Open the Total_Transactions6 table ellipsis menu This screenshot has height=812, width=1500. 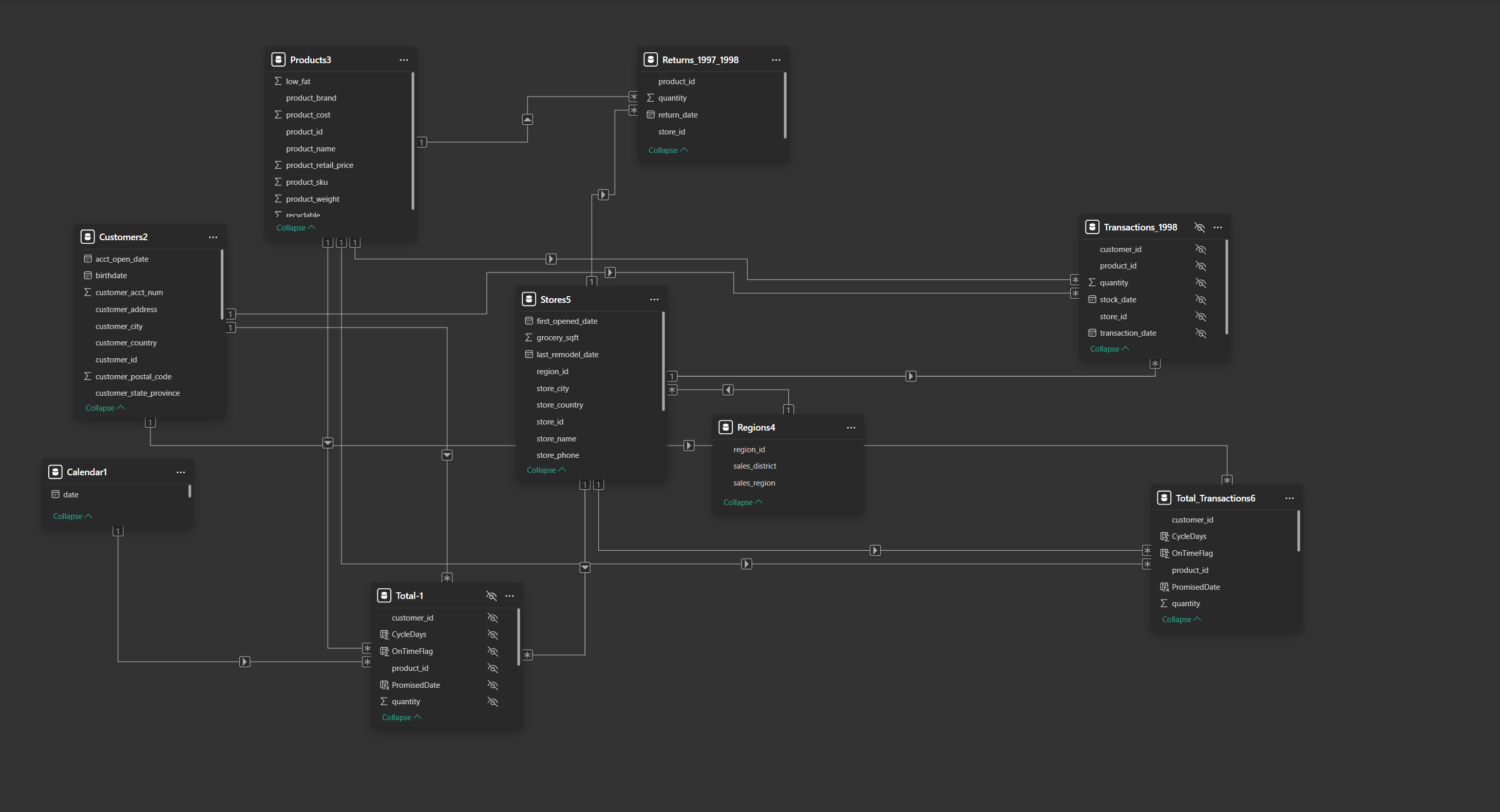point(1289,498)
